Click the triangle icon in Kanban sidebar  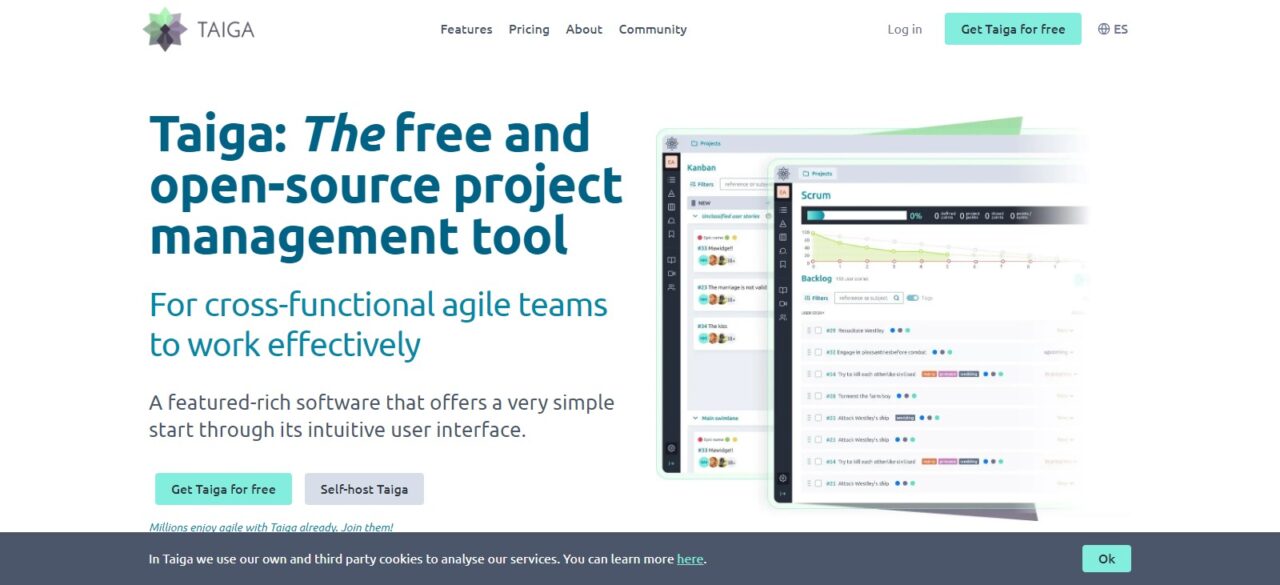tap(671, 193)
